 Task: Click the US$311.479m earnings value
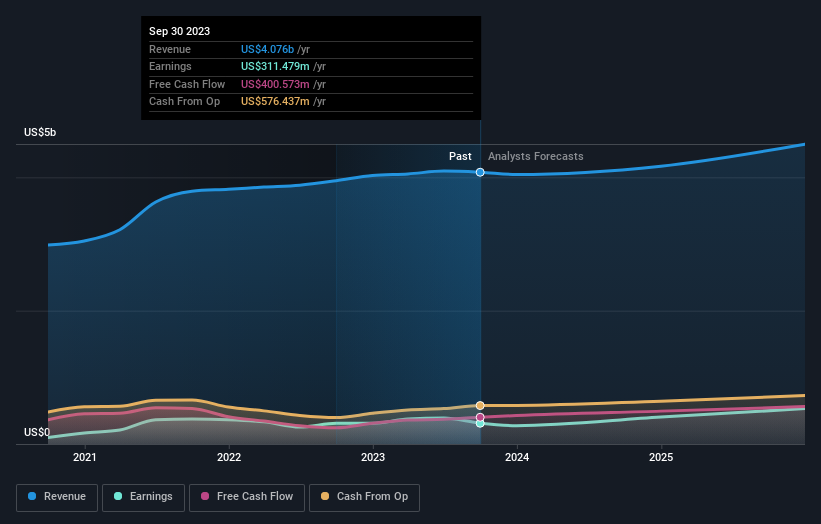pyautogui.click(x=275, y=66)
